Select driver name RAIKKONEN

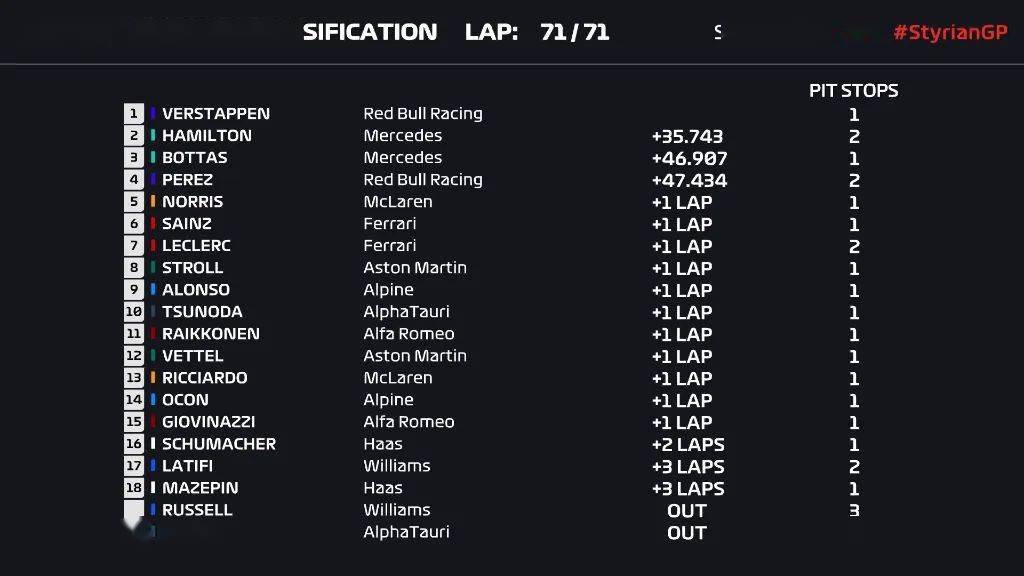tap(211, 334)
